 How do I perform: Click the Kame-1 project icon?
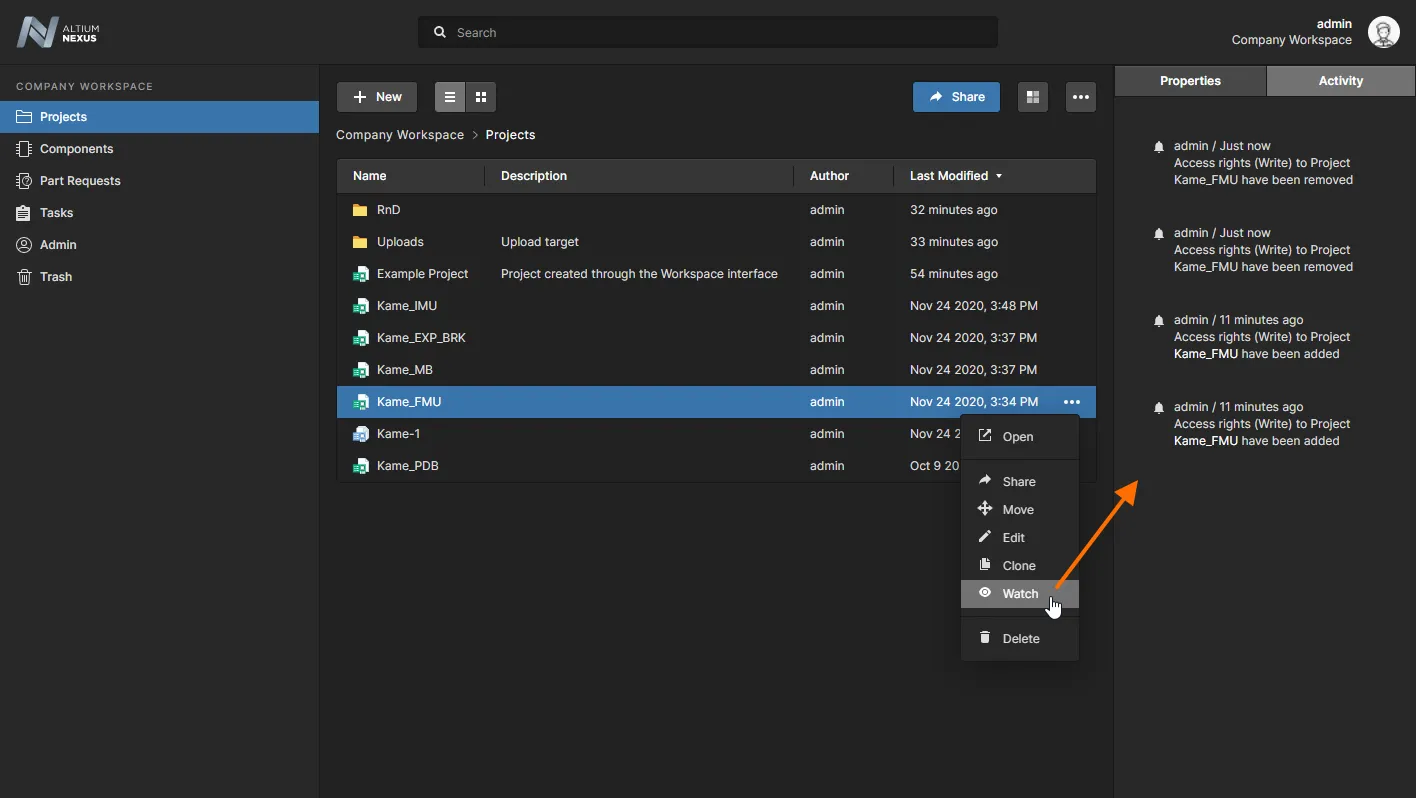(360, 434)
